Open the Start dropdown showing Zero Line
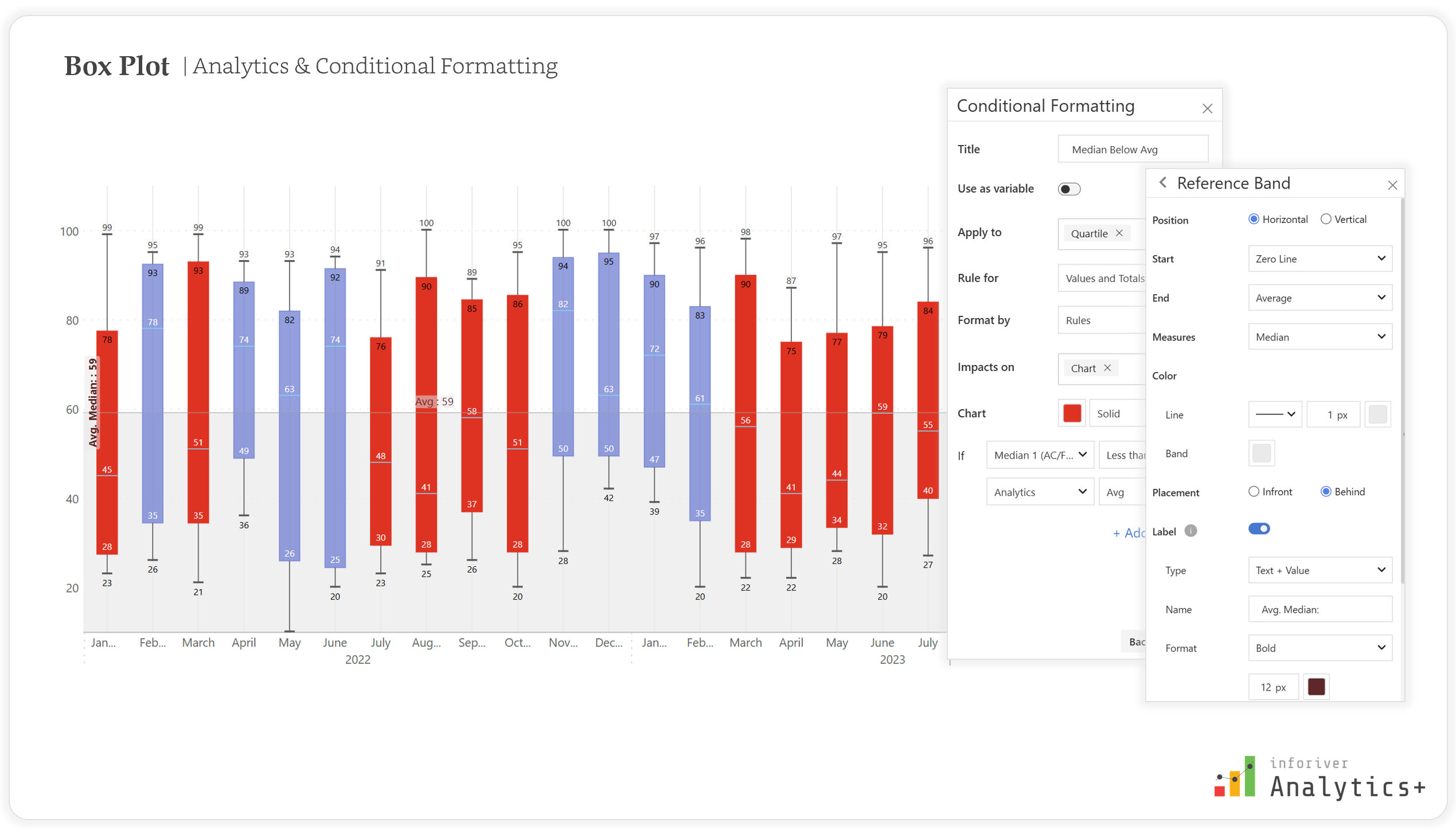 1320,259
